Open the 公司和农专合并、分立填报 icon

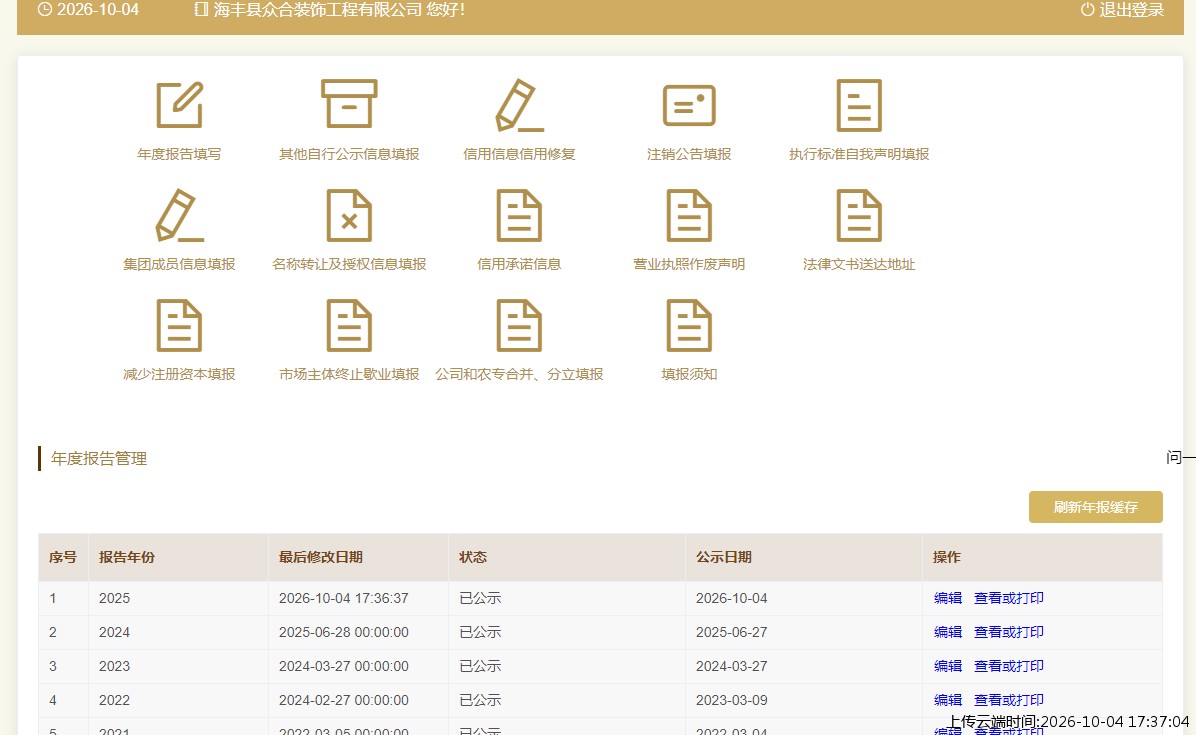click(x=519, y=326)
